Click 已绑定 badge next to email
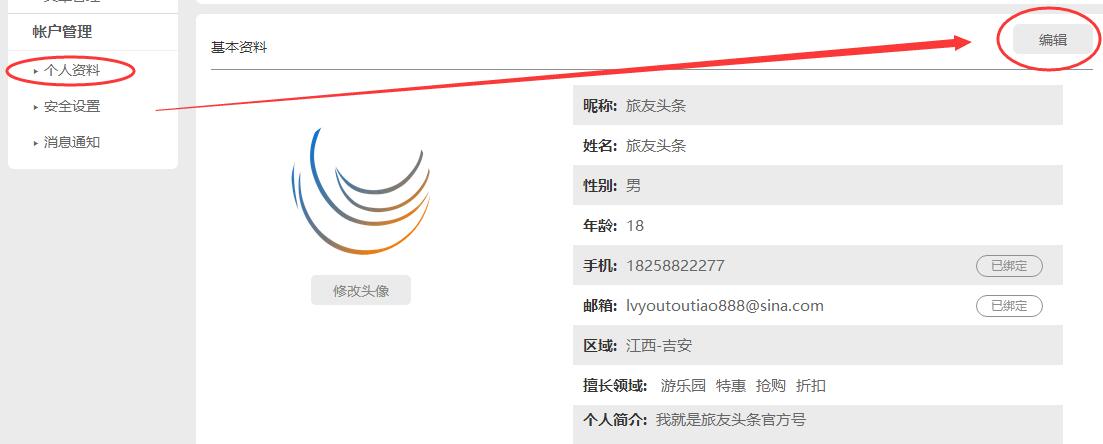 pyautogui.click(x=1009, y=306)
